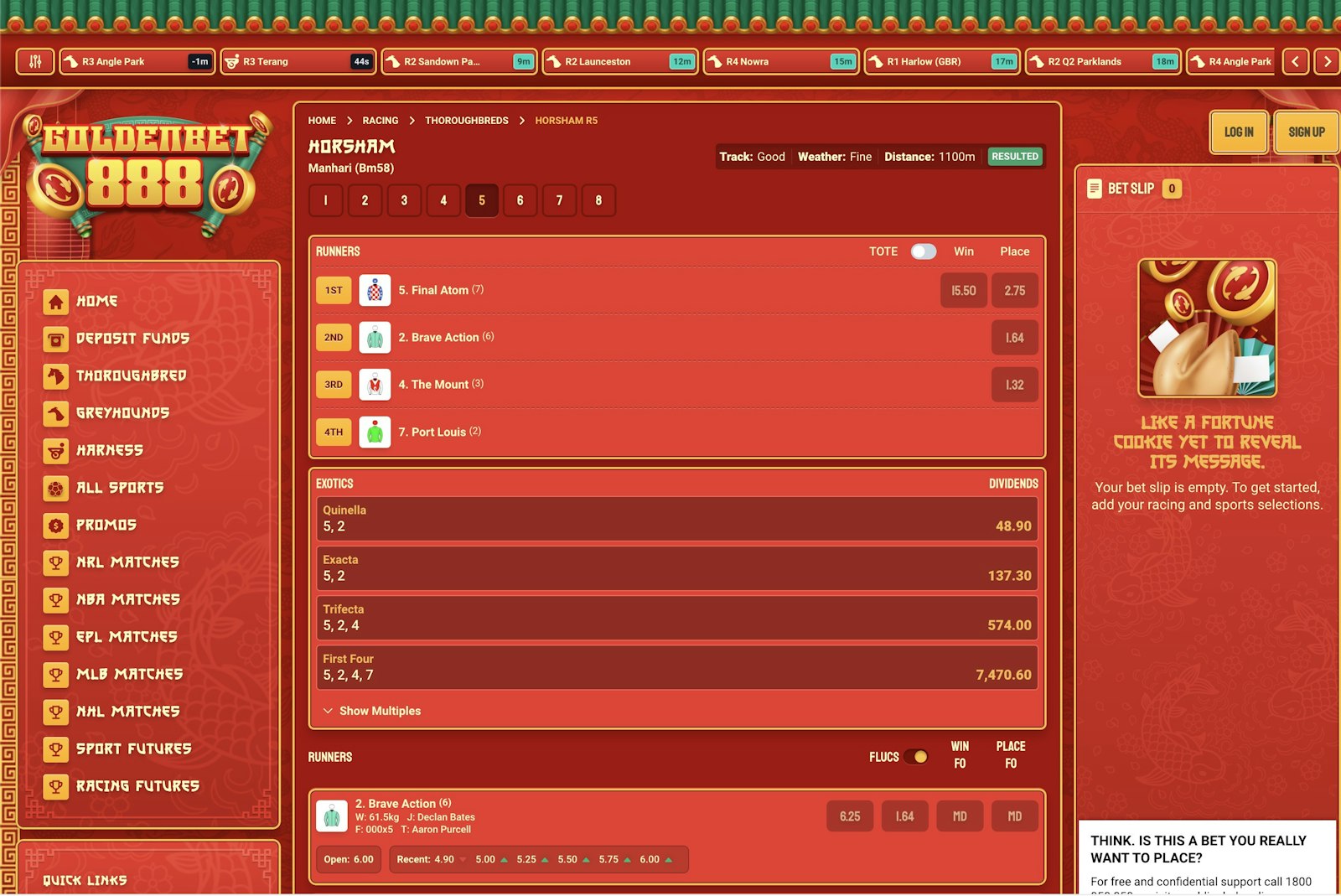Click the Deposit Funds icon
The image size is (1341, 896).
coord(55,339)
